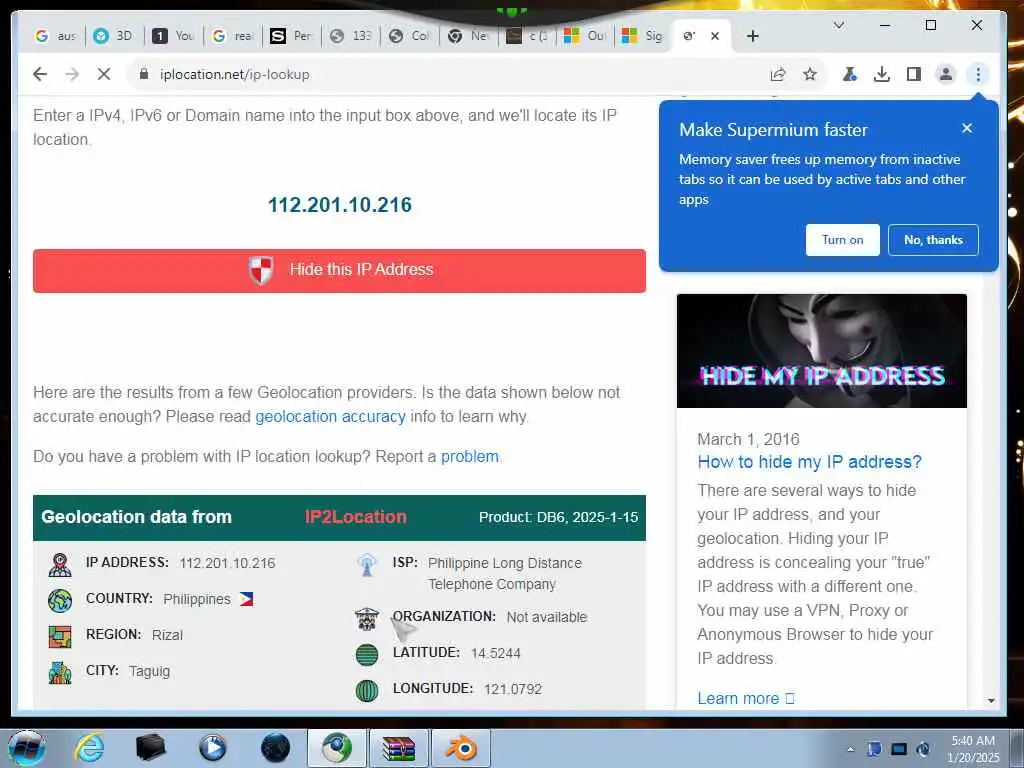The height and width of the screenshot is (768, 1024).
Task: Click the Philippines flag icon
Action: pos(246,599)
